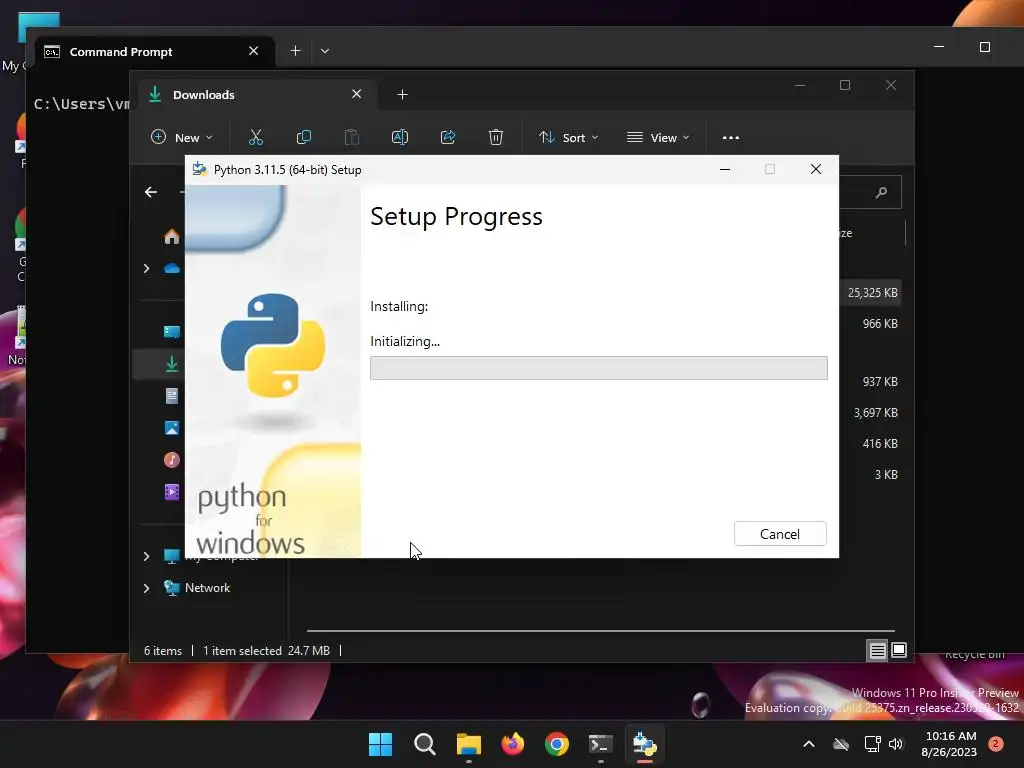
Task: Select Music icon in Explorer sidebar
Action: coord(172,460)
